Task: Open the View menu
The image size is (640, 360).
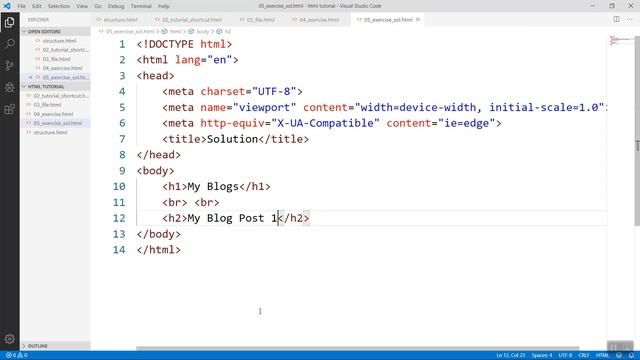Action: (82, 6)
